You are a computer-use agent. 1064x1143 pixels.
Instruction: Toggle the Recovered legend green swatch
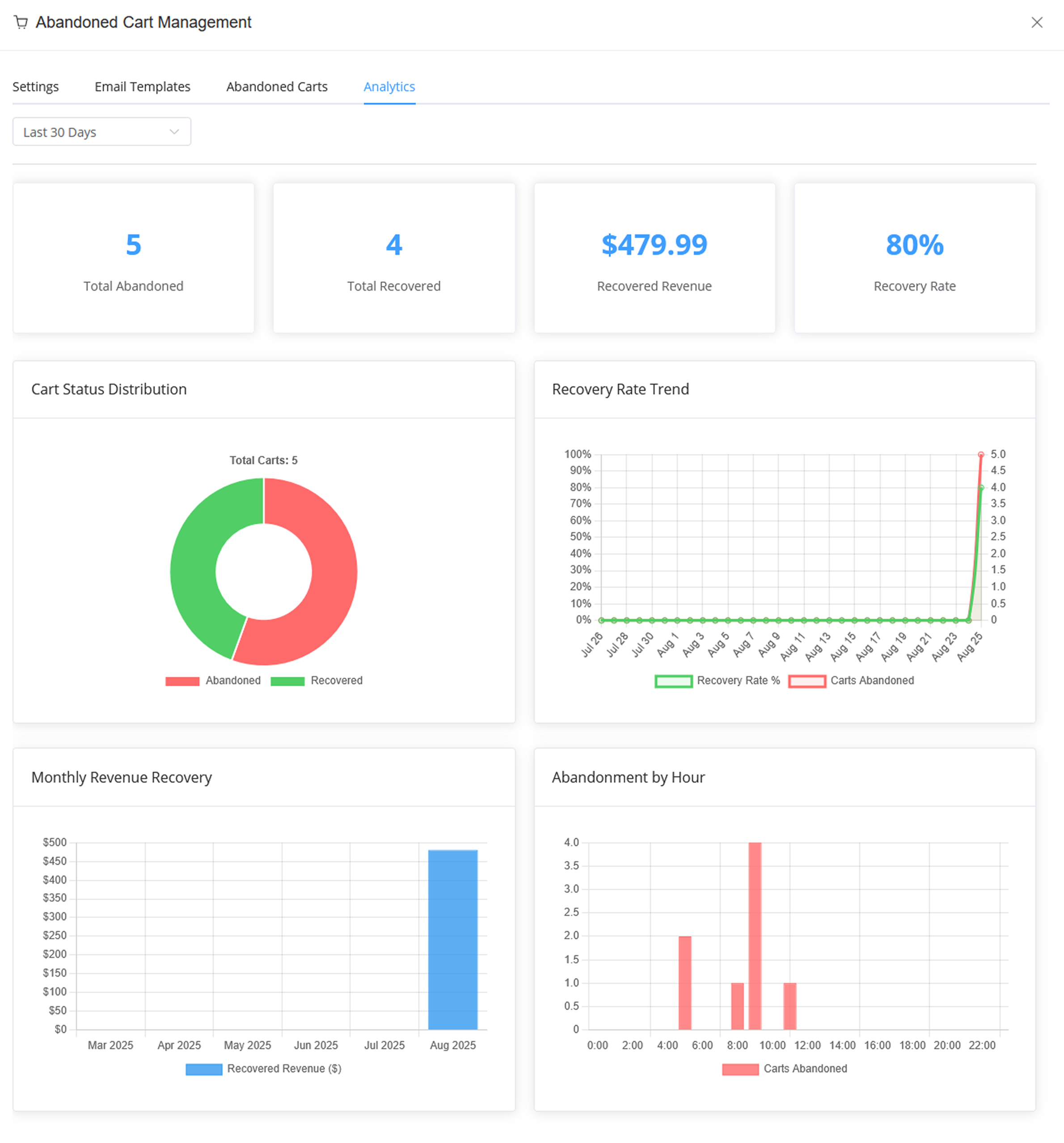point(287,682)
